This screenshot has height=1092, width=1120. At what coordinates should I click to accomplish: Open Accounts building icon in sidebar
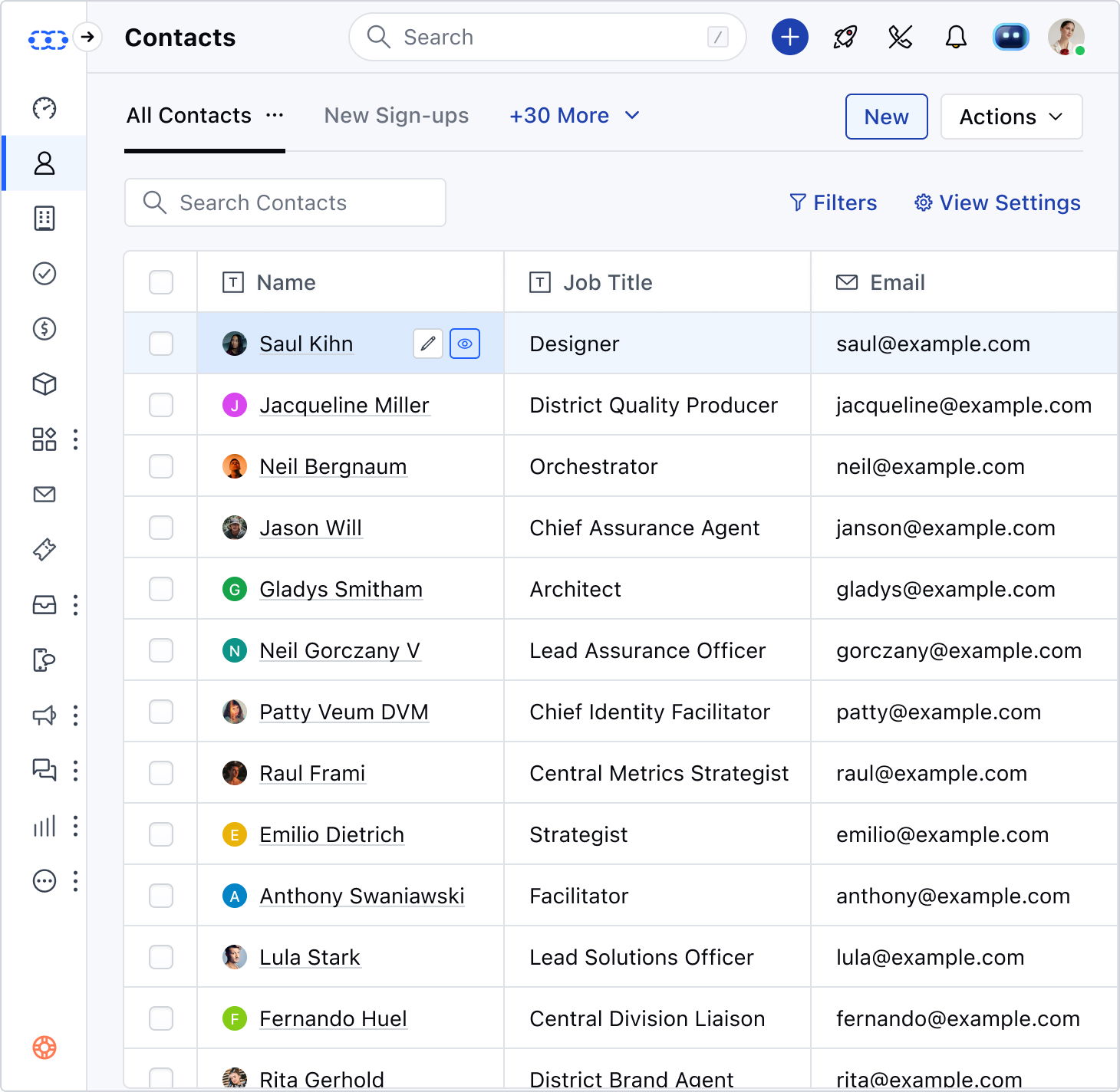coord(44,219)
